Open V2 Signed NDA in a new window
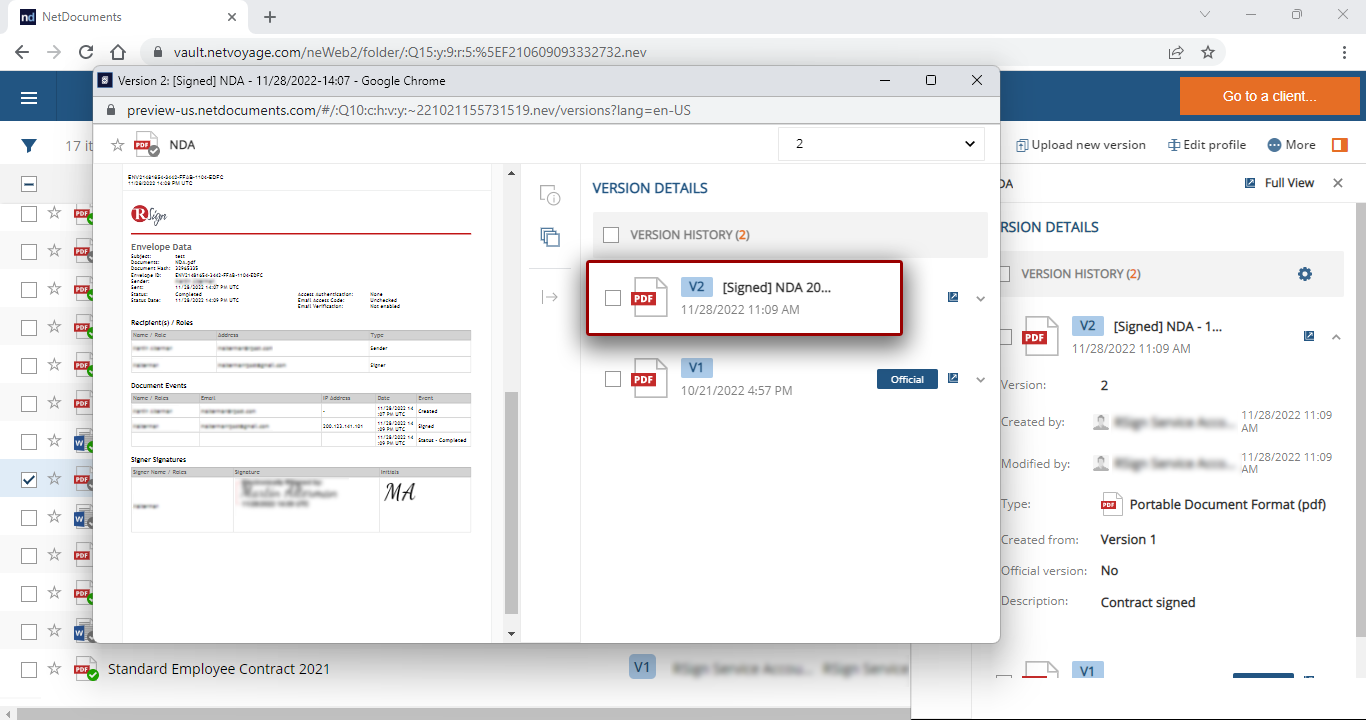 click(x=953, y=297)
